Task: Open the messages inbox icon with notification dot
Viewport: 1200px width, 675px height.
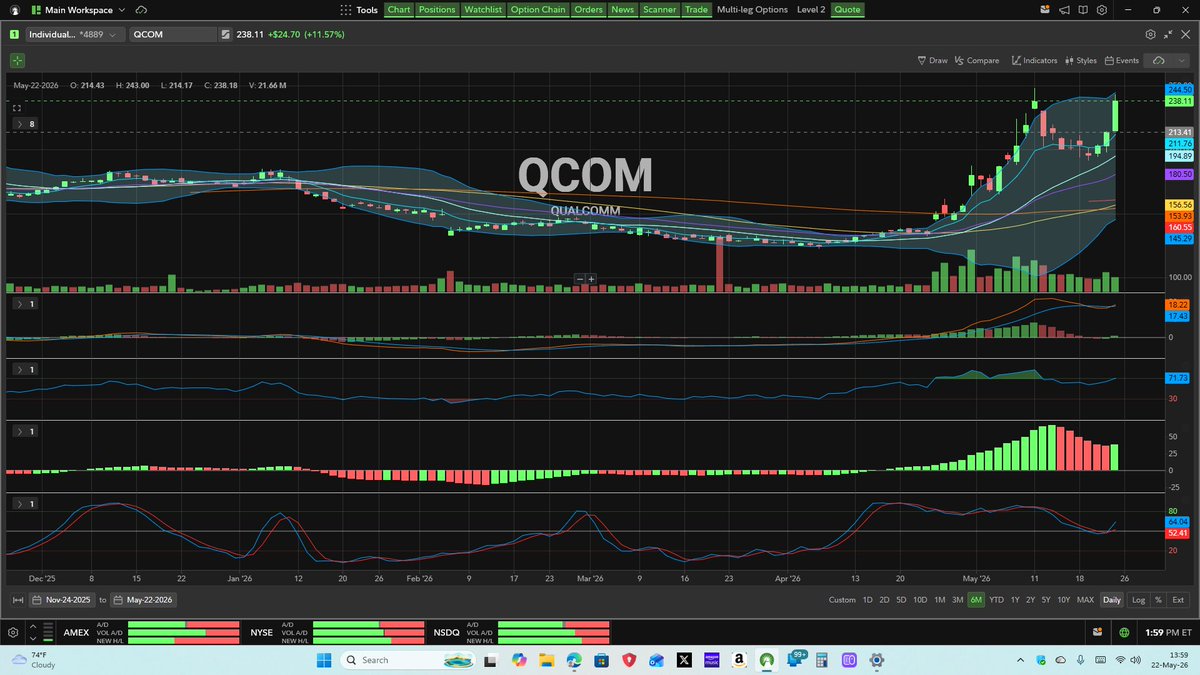Action: [1045, 9]
